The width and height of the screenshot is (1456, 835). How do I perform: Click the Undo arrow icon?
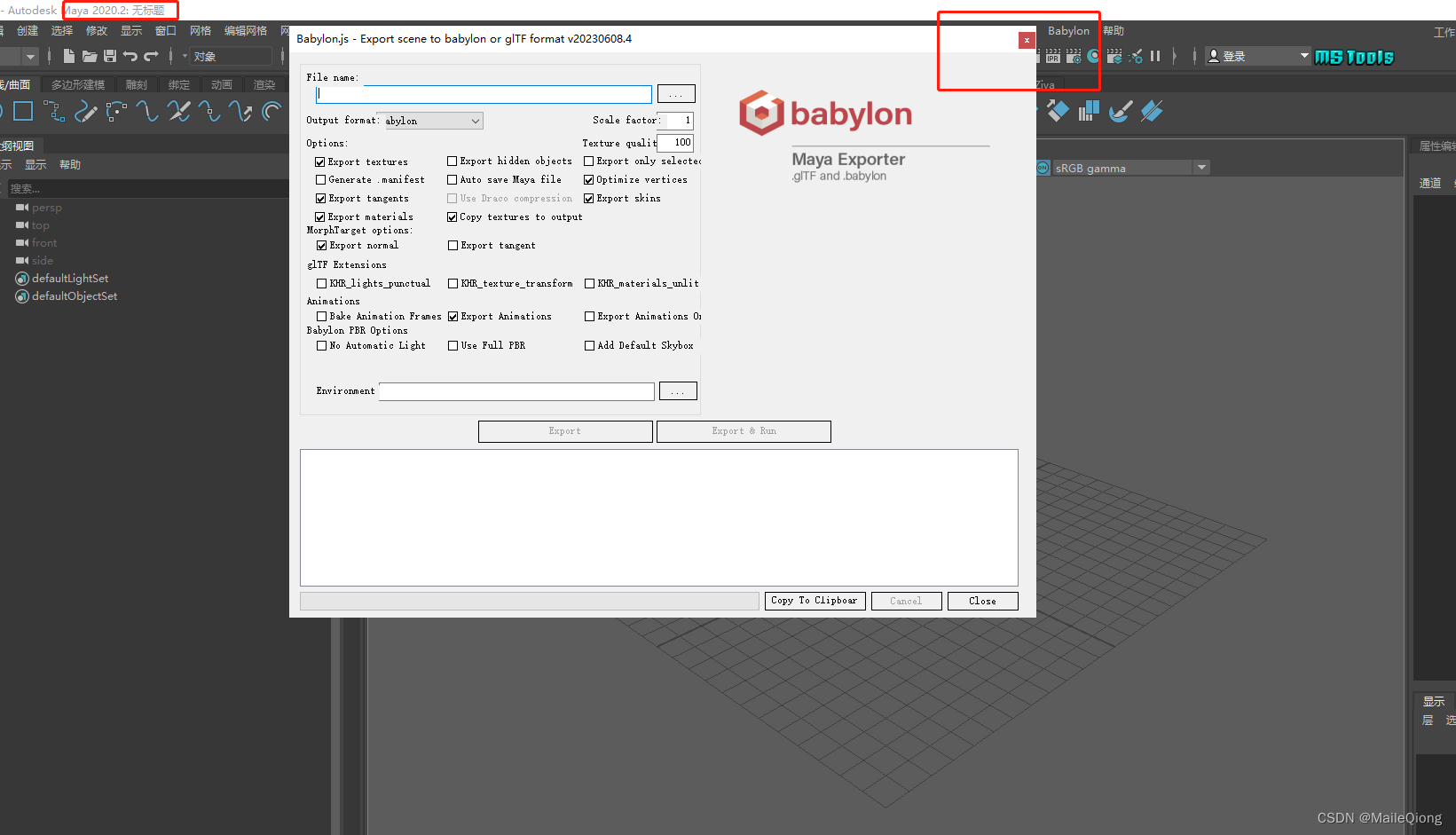[130, 56]
